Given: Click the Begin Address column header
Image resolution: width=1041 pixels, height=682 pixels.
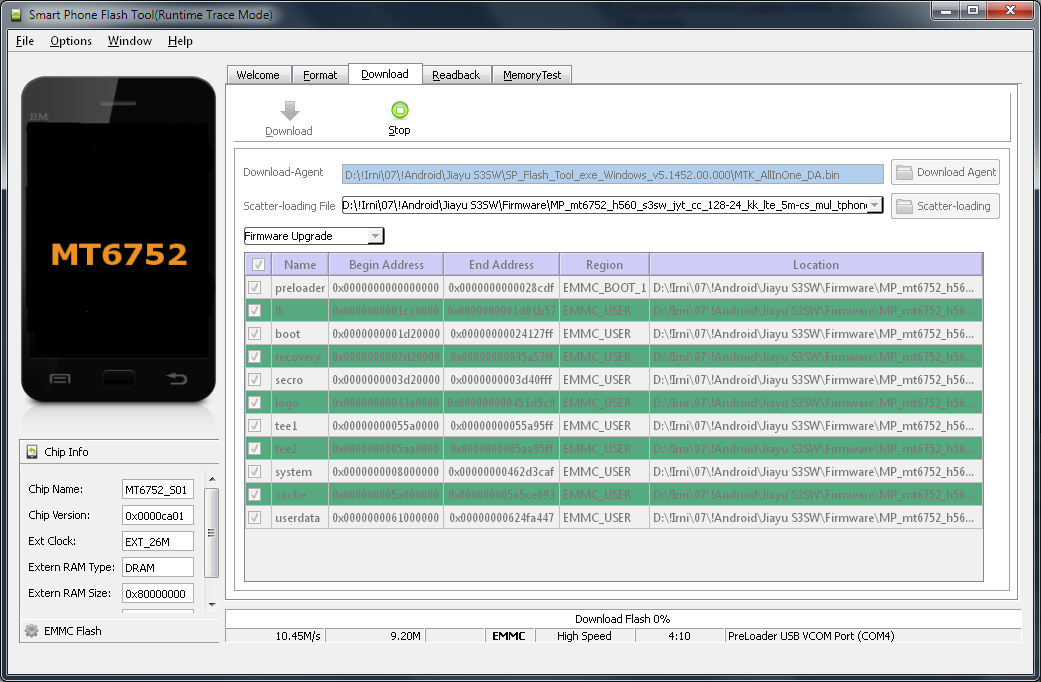Looking at the screenshot, I should pos(386,264).
